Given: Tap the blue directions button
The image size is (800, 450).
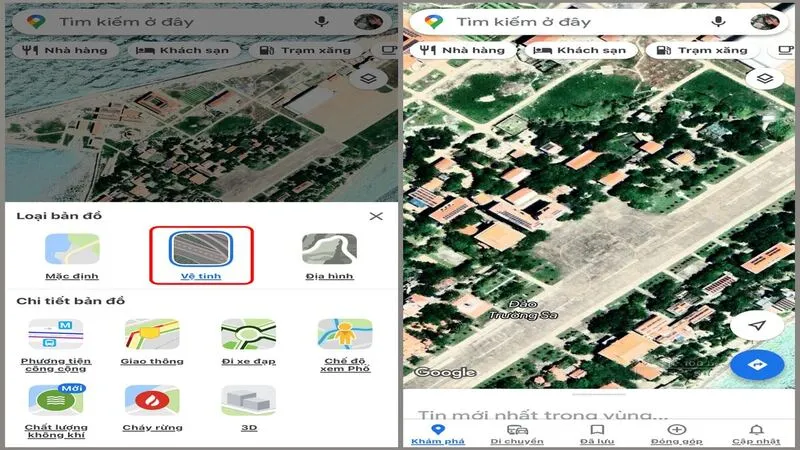Looking at the screenshot, I should [757, 365].
